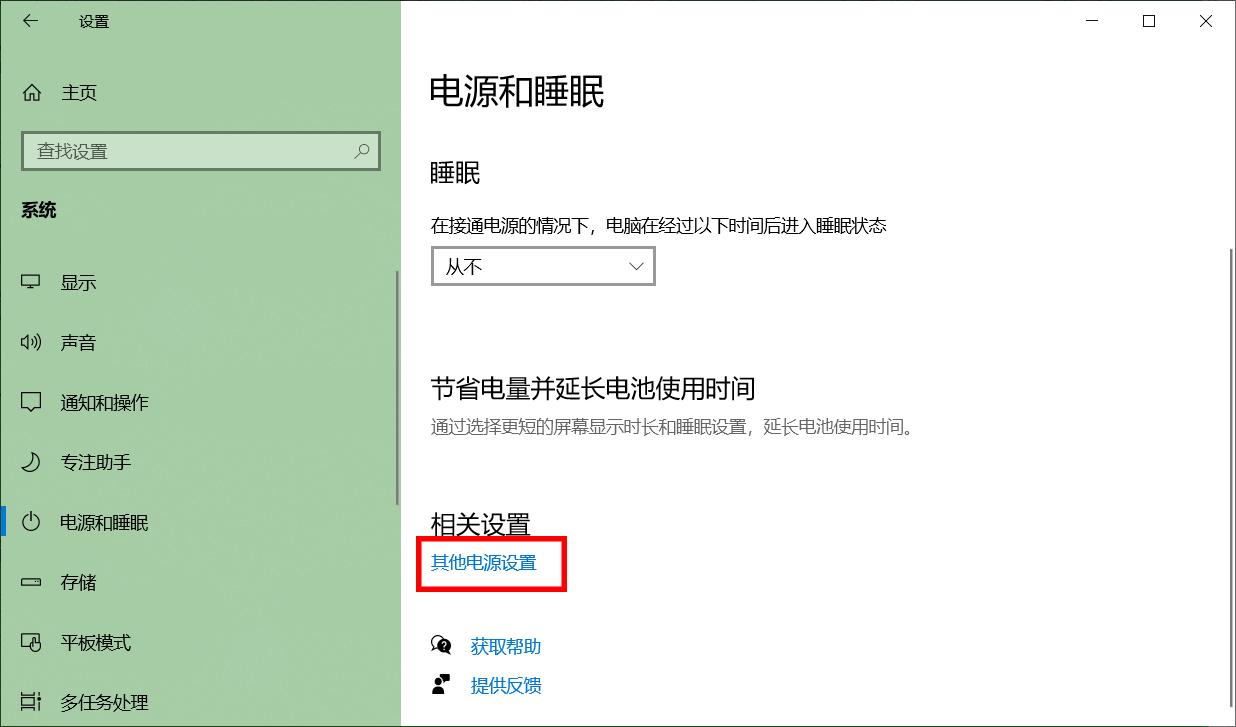Click the search magnifier in 查找设置 box
The height and width of the screenshot is (727, 1236).
[362, 151]
